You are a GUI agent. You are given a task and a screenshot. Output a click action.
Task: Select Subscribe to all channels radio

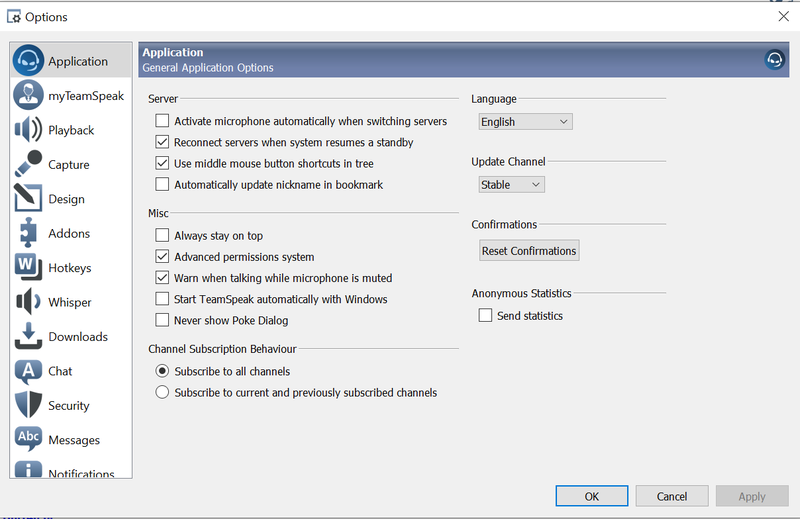click(x=162, y=371)
